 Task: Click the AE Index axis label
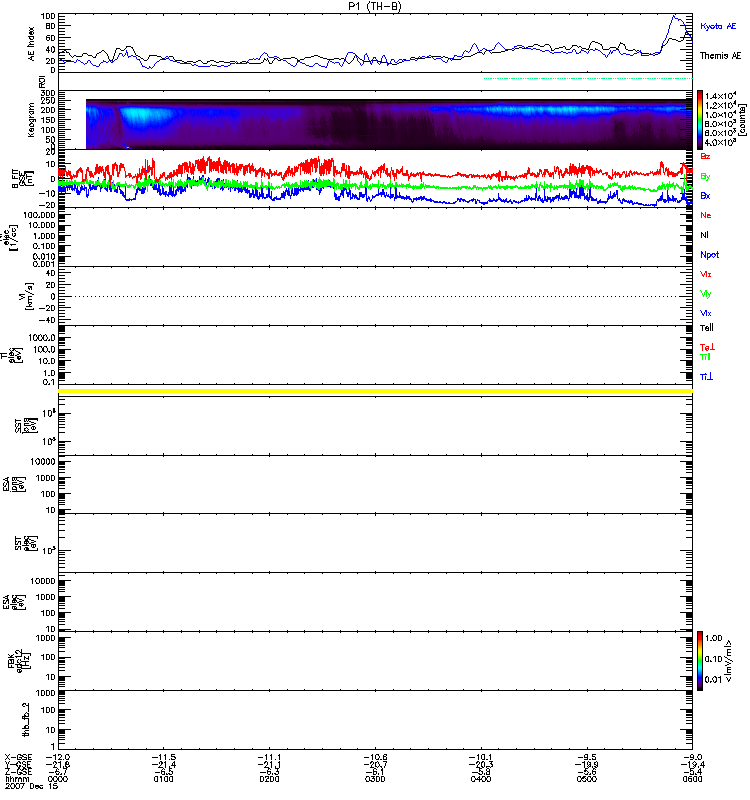[x=32, y=44]
